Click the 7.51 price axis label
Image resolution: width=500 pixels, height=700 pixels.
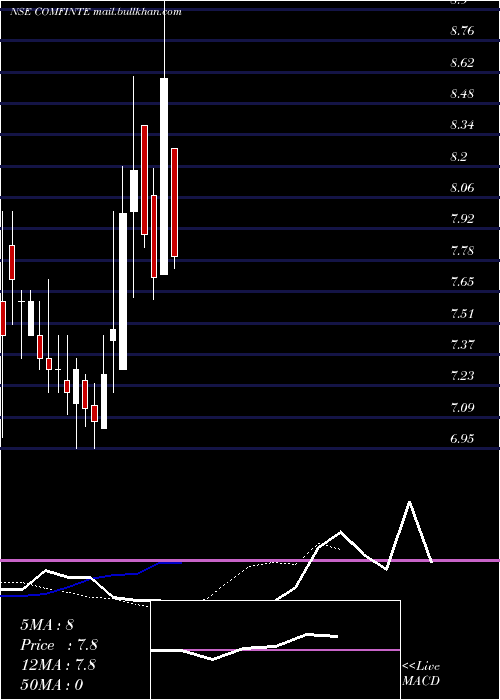pyautogui.click(x=462, y=313)
